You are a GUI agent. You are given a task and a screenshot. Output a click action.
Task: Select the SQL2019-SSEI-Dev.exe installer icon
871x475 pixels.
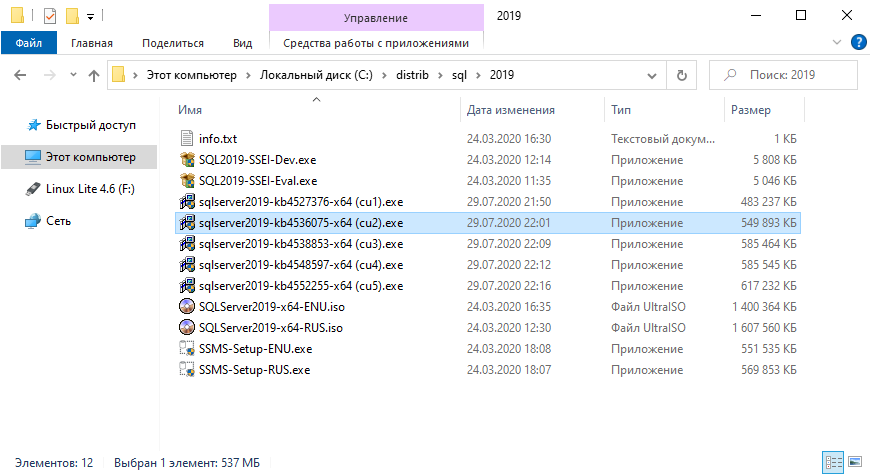pyautogui.click(x=187, y=159)
